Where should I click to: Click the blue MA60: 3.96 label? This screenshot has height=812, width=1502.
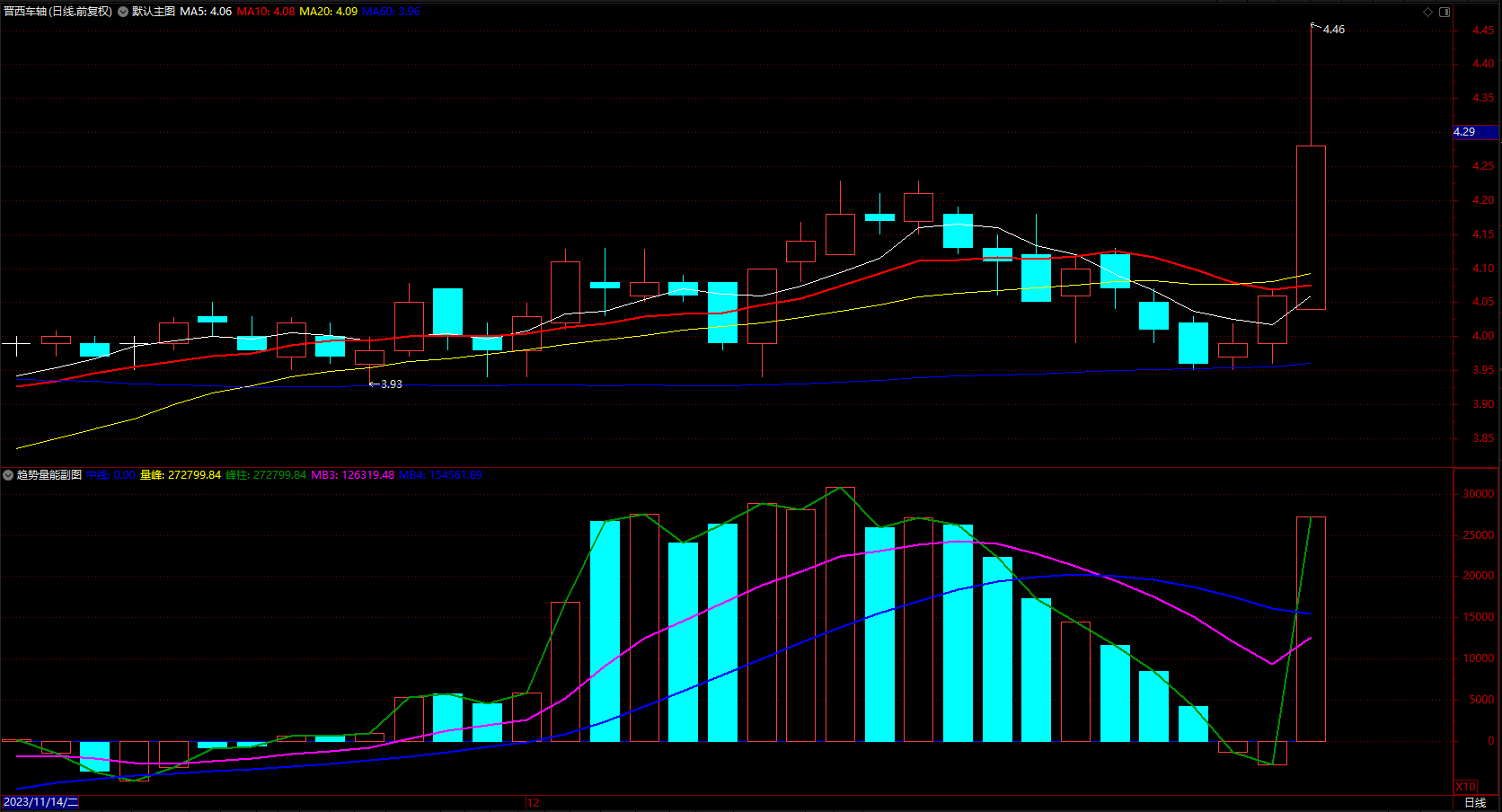(x=391, y=12)
